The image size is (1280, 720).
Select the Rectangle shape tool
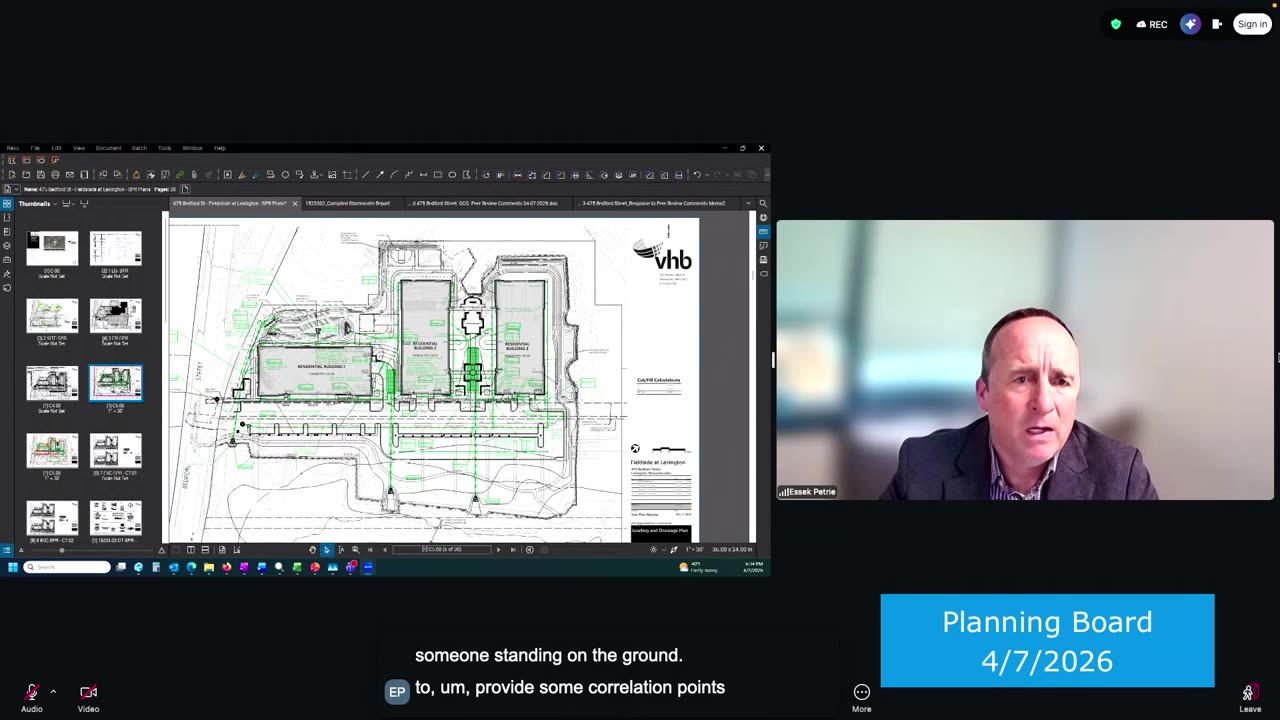point(437,175)
